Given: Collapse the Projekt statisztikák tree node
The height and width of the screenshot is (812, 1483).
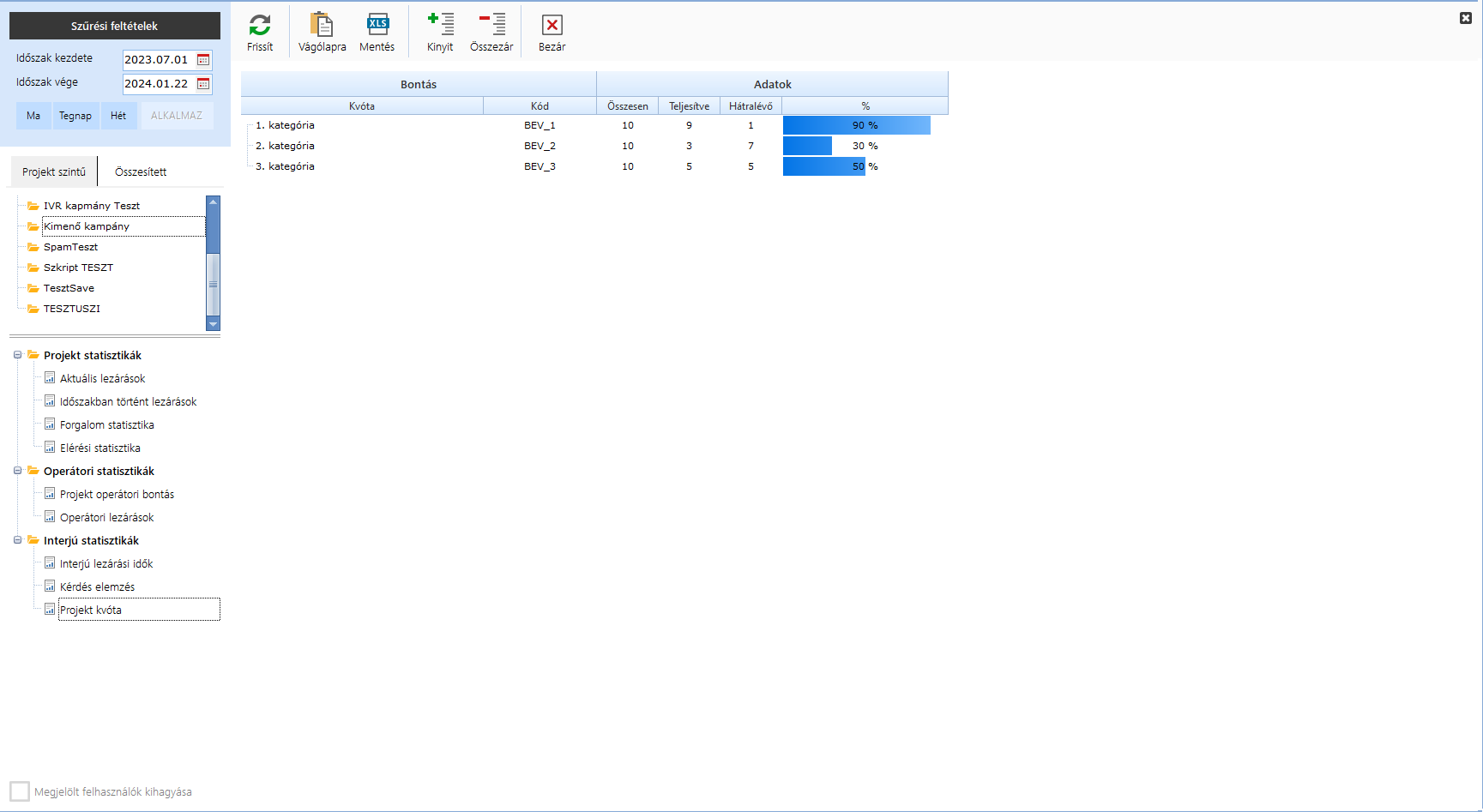Looking at the screenshot, I should (17, 355).
